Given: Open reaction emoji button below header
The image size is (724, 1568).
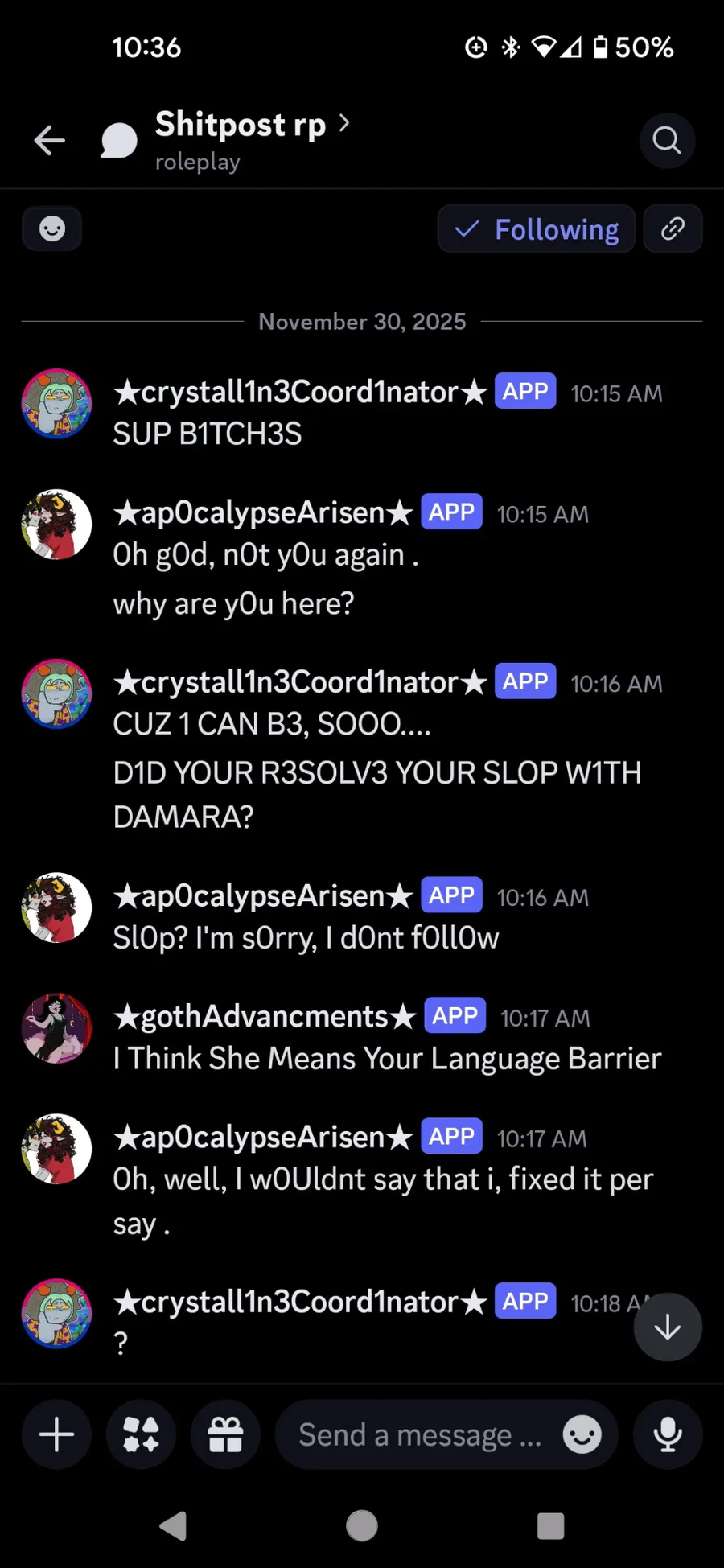Looking at the screenshot, I should pyautogui.click(x=52, y=229).
